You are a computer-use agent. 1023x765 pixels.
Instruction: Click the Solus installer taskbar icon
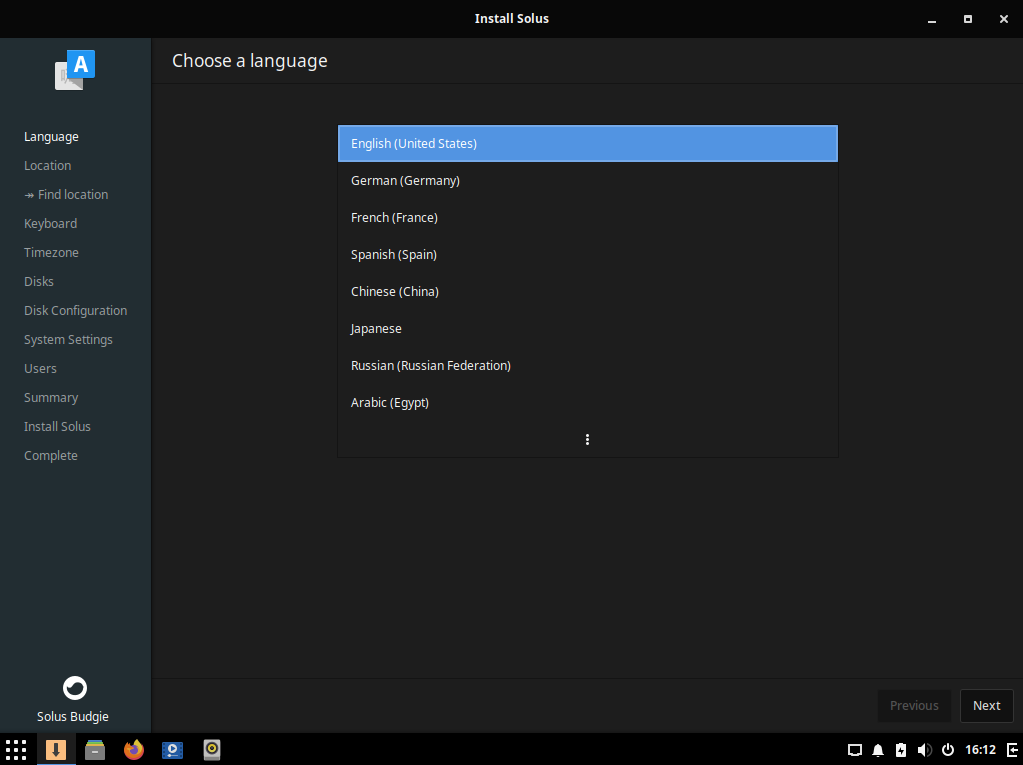pos(56,750)
